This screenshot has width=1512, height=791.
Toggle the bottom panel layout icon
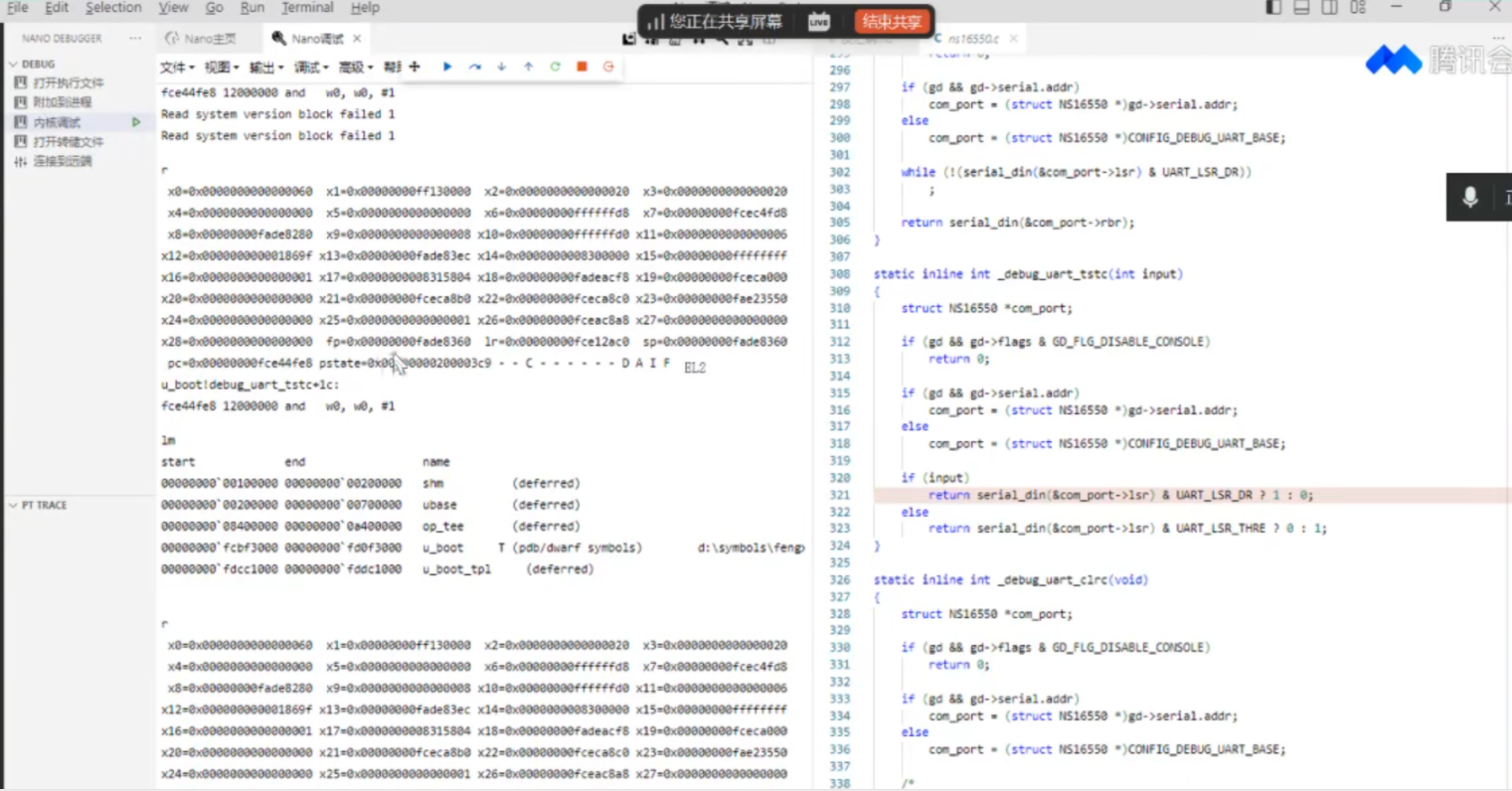click(1301, 7)
